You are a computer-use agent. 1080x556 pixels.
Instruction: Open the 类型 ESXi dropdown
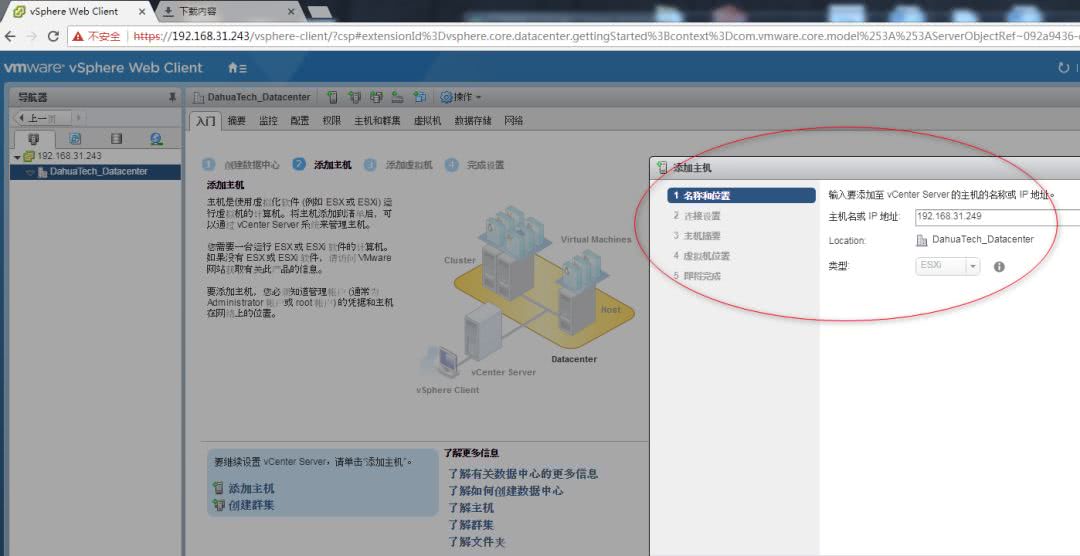947,265
